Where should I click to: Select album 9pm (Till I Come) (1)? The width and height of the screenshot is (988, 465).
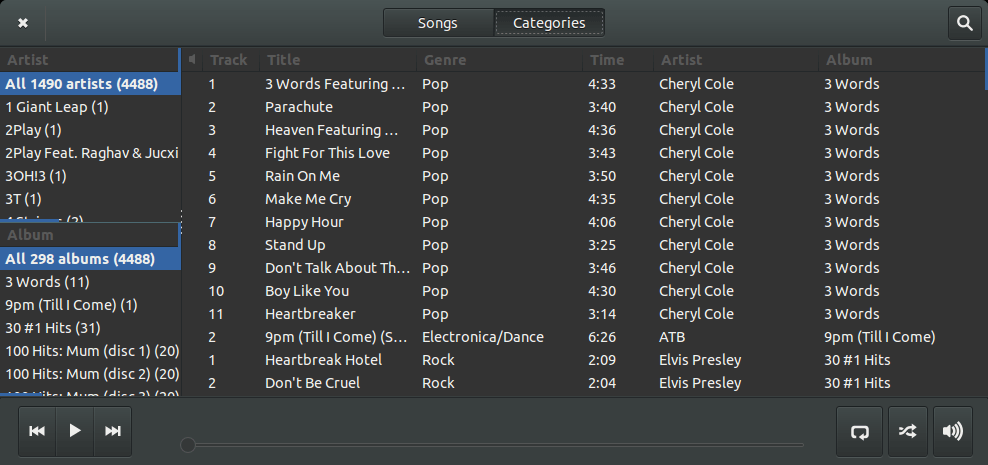(90, 305)
